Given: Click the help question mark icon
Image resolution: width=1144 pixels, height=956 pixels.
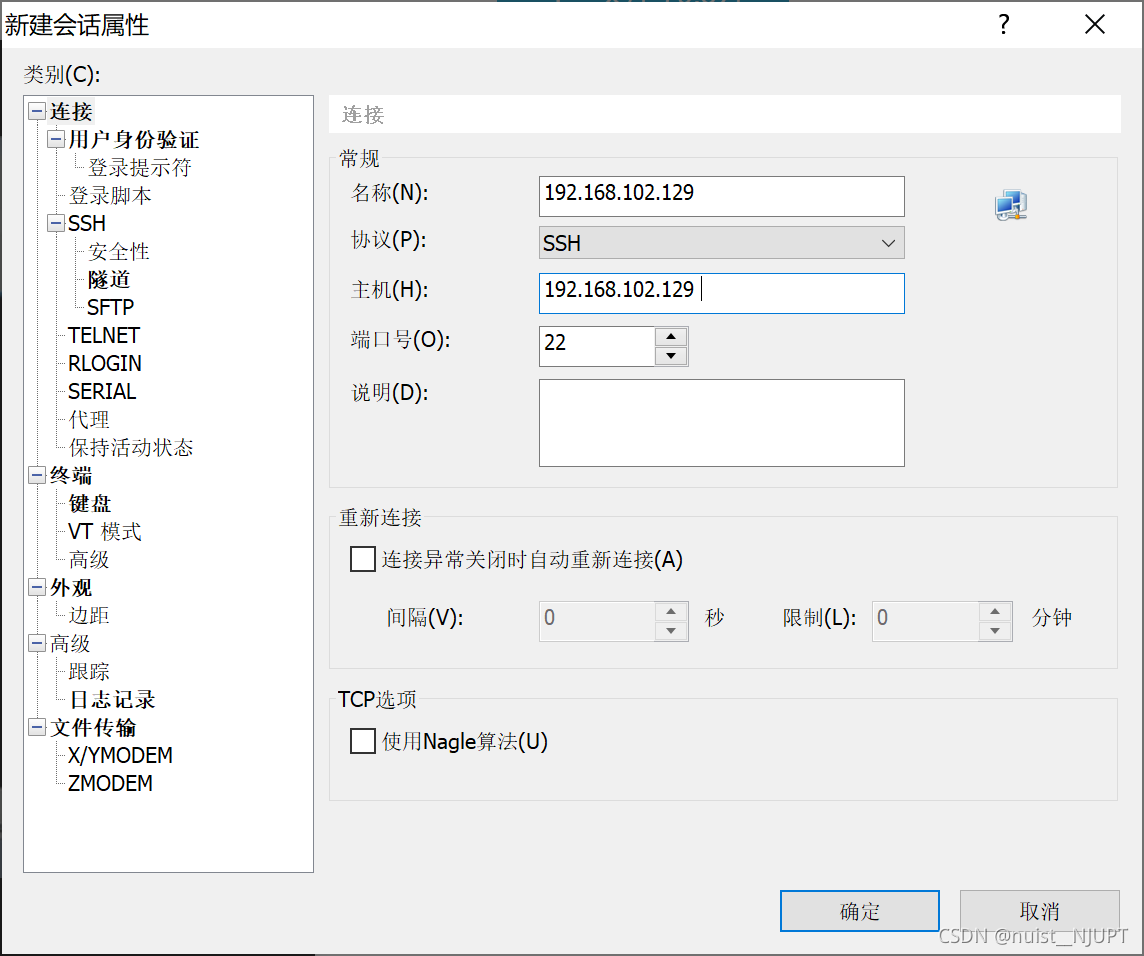Looking at the screenshot, I should pyautogui.click(x=1003, y=24).
